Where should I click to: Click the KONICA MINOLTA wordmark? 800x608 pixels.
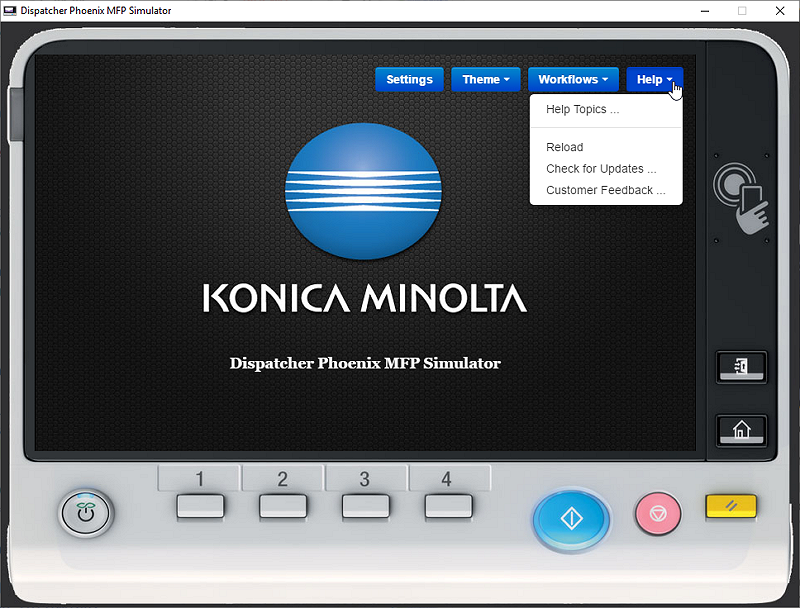tap(365, 298)
